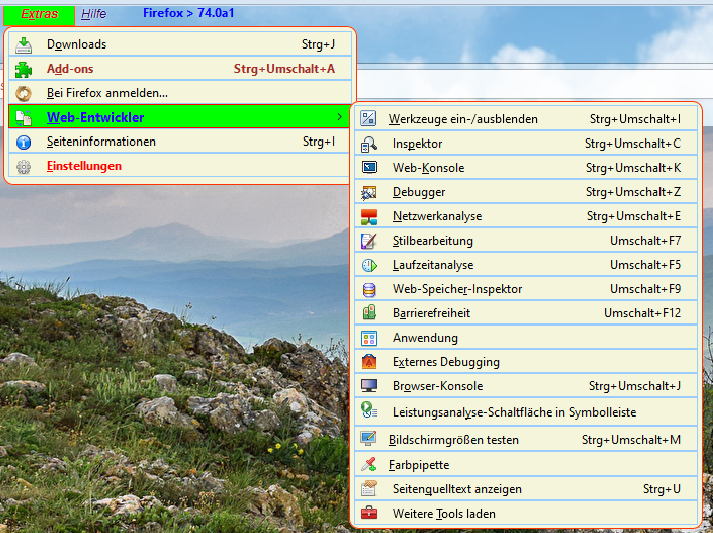Screen dimensions: 713x533
Task: Open Einstellungen from the Extras menu
Action: click(x=84, y=166)
